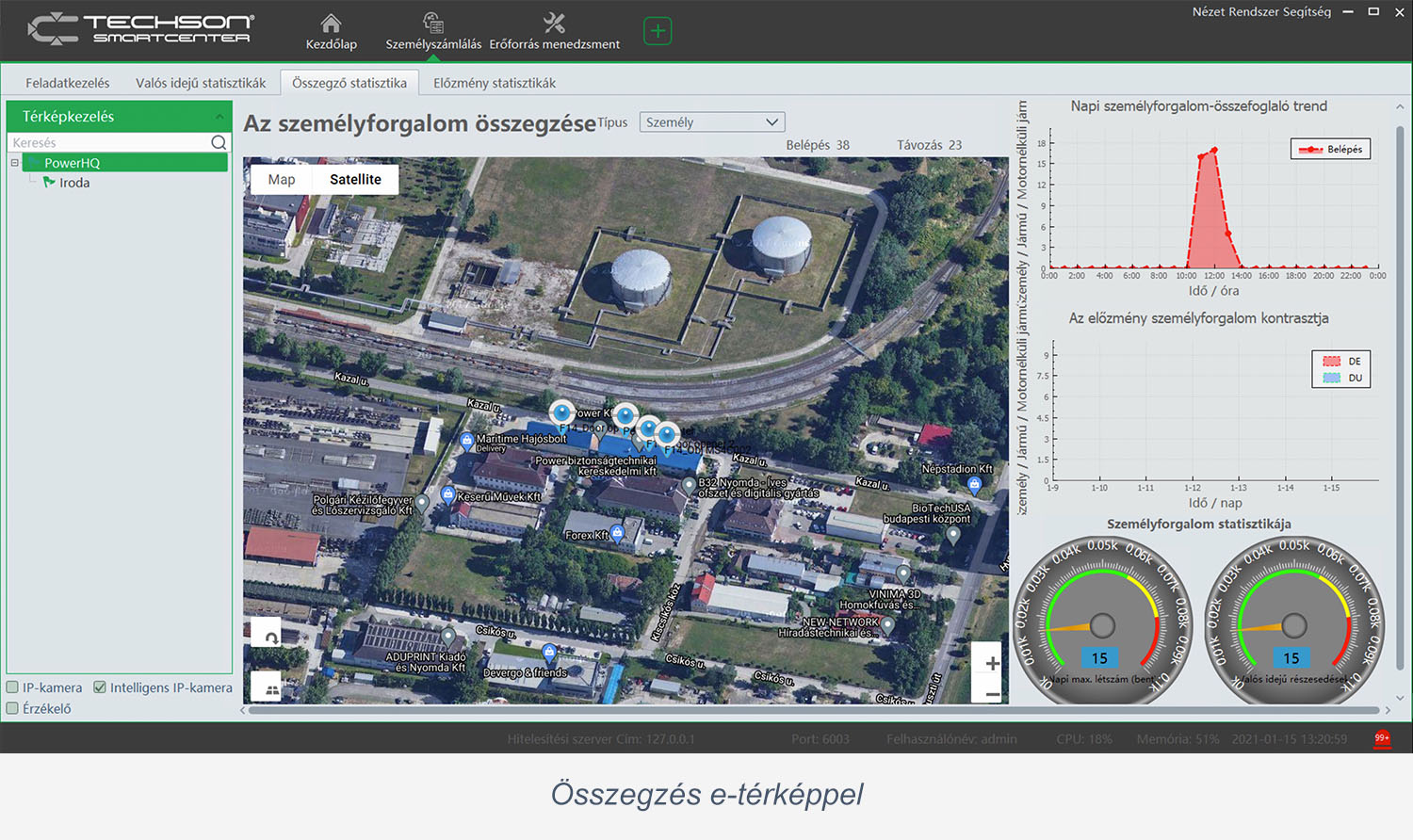Zoom in the map with plus button
The width and height of the screenshot is (1413, 840).
[992, 663]
